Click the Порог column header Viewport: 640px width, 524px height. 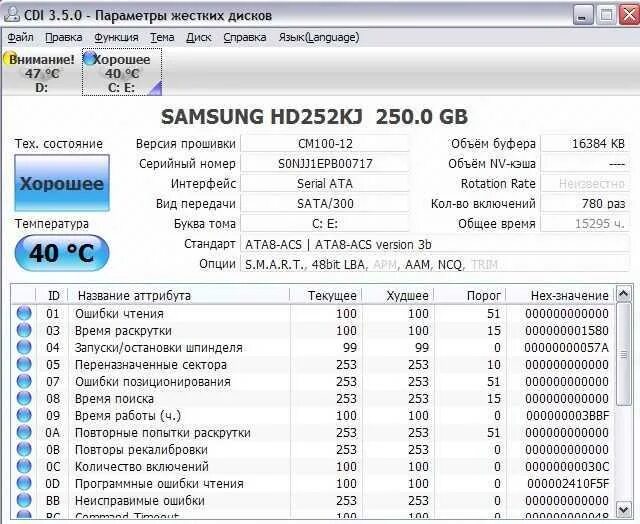(x=470, y=295)
